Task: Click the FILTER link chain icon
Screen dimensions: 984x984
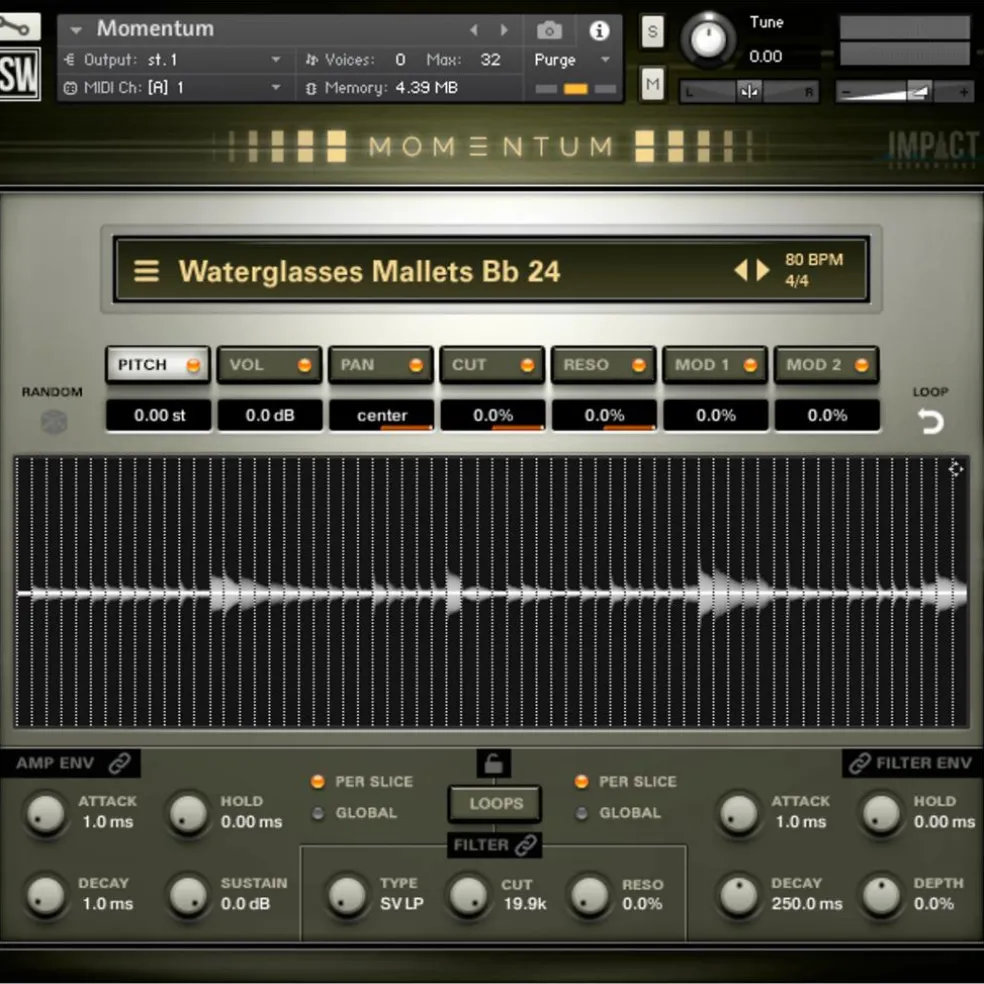Action: pyautogui.click(x=526, y=845)
